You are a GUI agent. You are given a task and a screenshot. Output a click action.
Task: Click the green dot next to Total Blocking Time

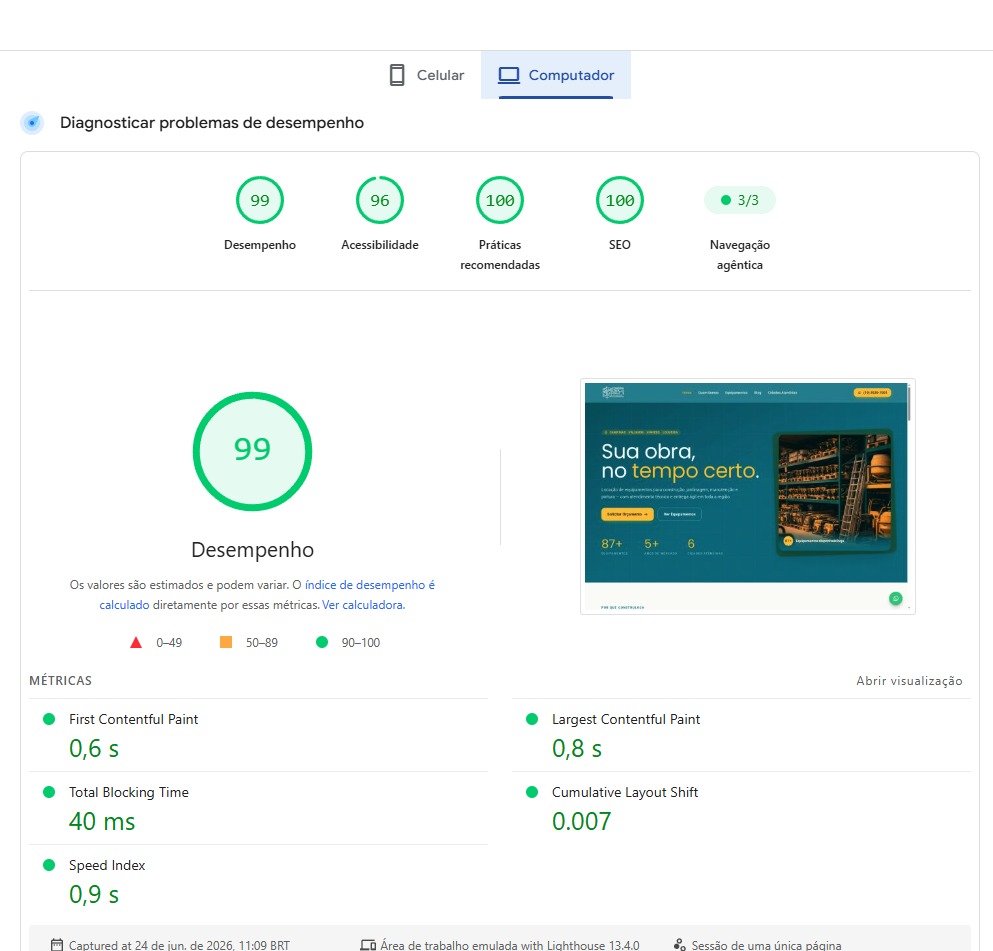pyautogui.click(x=49, y=792)
